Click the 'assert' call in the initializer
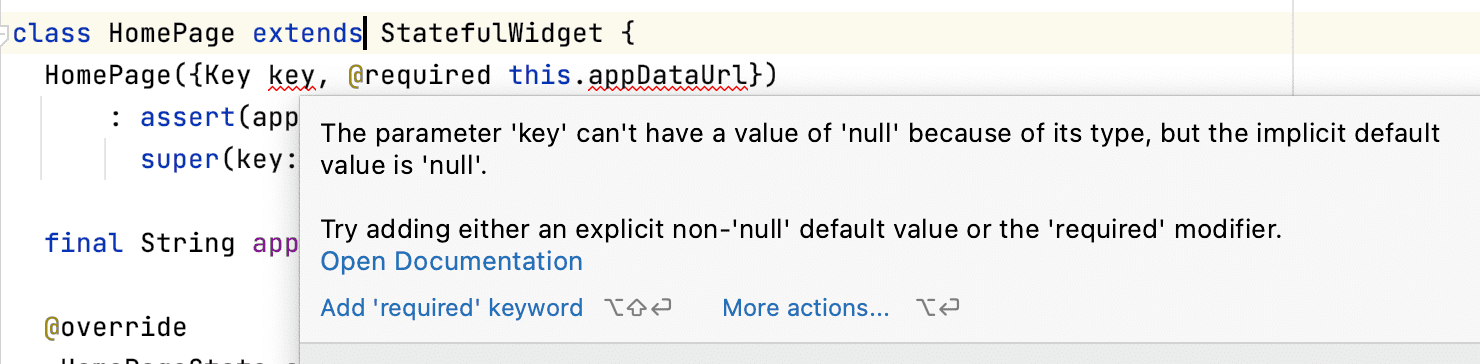Image resolution: width=1480 pixels, height=364 pixels. (188, 117)
